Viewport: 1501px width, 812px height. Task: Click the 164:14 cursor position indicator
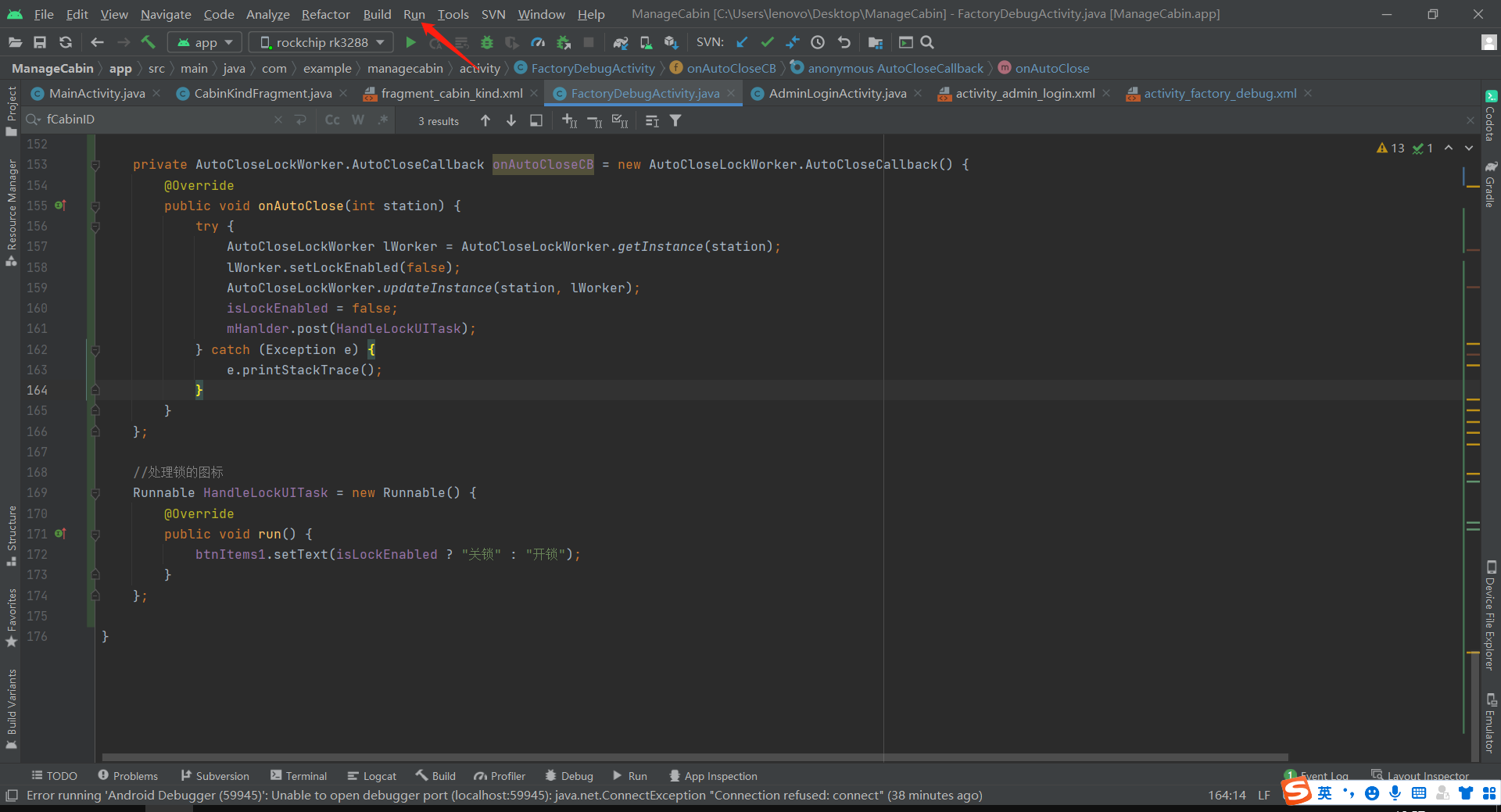1227,796
